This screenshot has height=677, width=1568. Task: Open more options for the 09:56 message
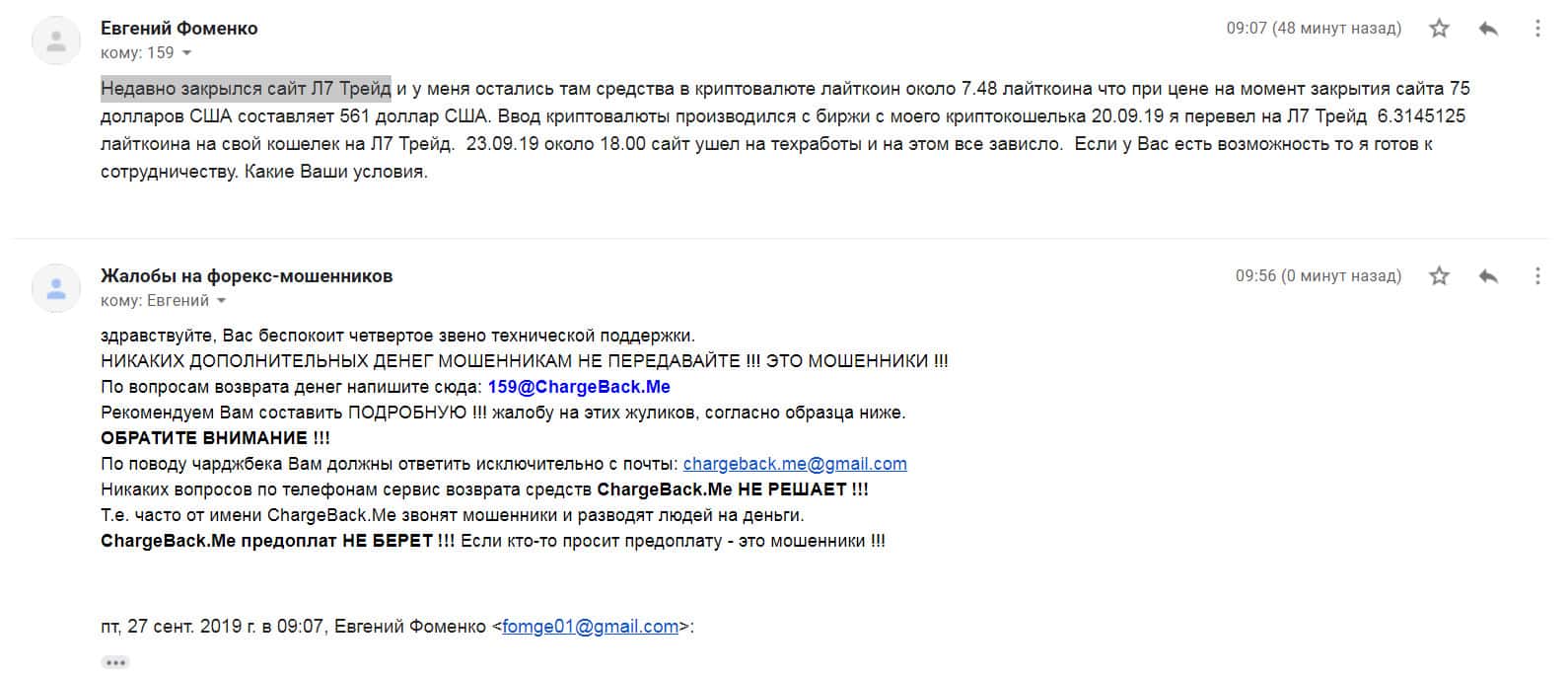click(x=1537, y=276)
